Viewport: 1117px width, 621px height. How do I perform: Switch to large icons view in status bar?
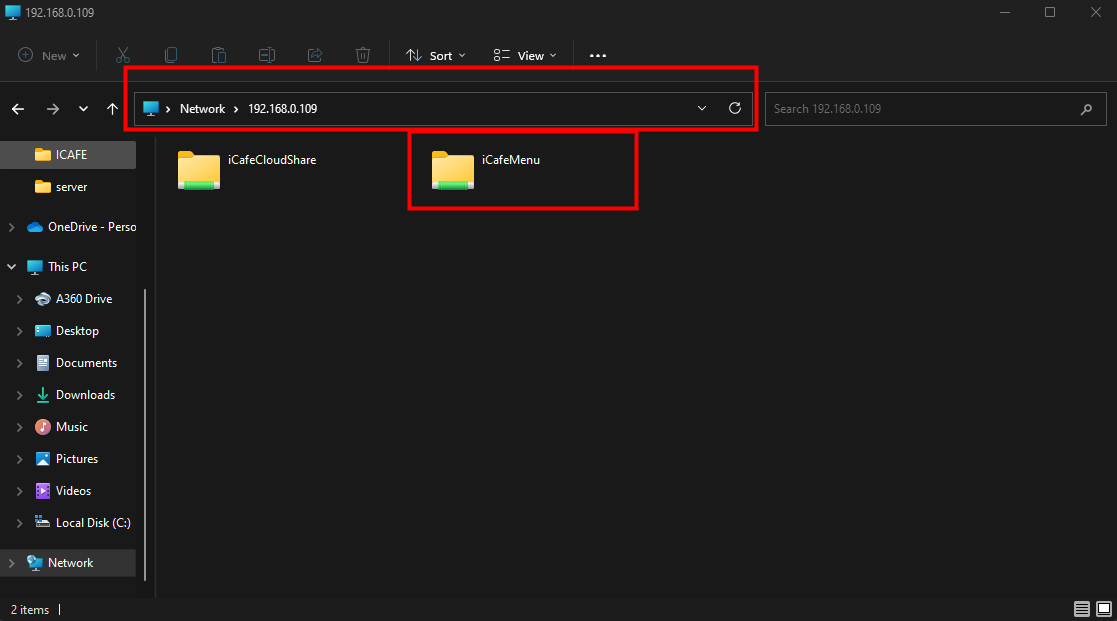(1102, 609)
